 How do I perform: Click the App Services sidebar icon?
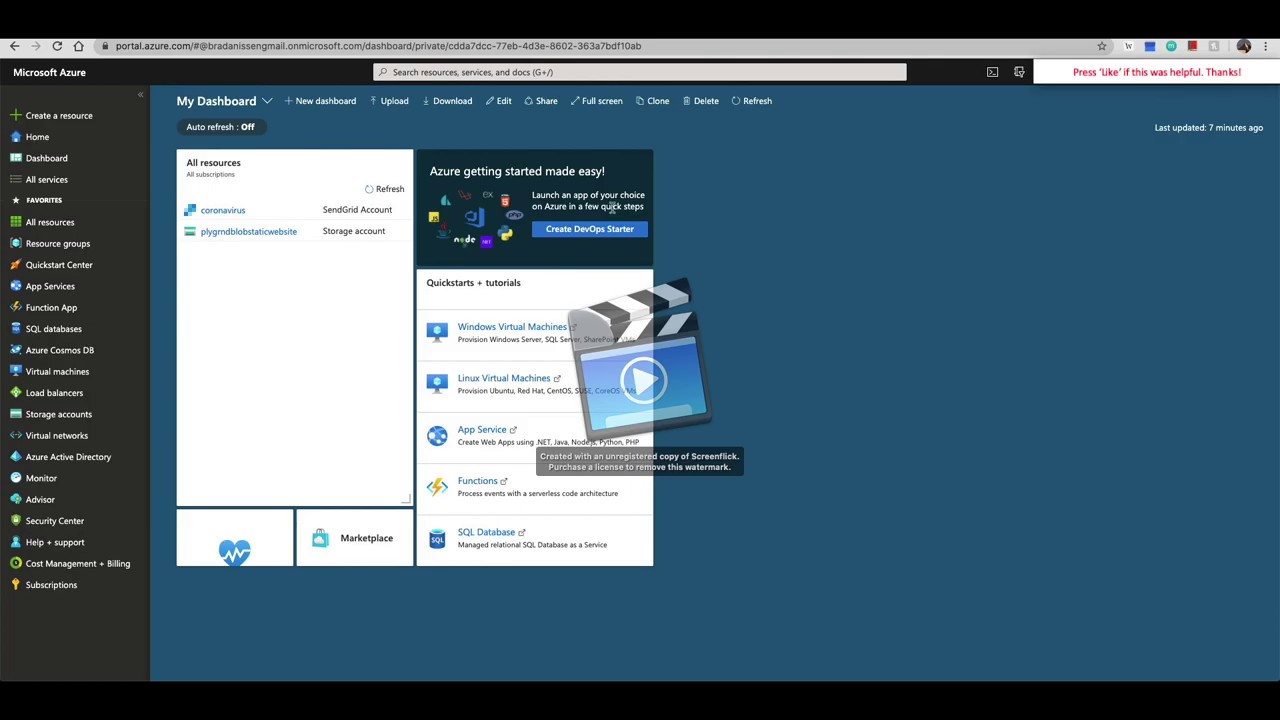point(15,286)
